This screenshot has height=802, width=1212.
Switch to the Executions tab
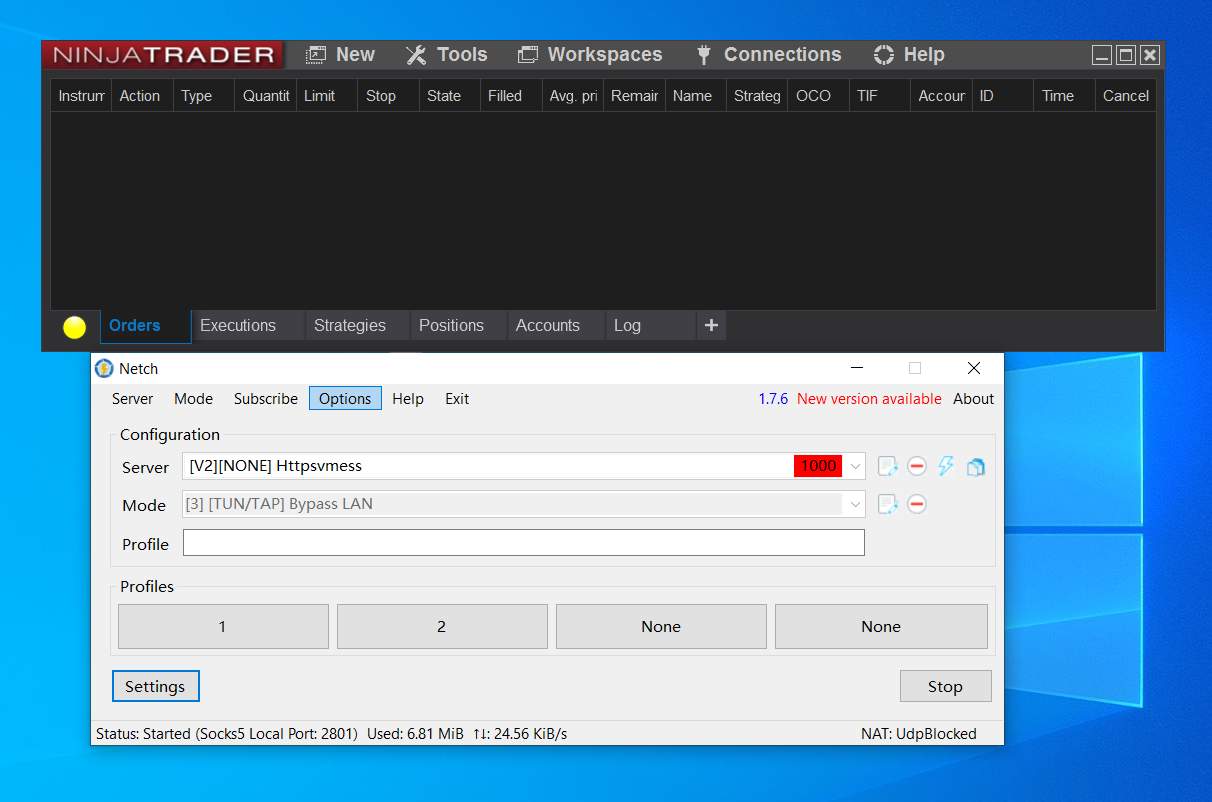238,325
